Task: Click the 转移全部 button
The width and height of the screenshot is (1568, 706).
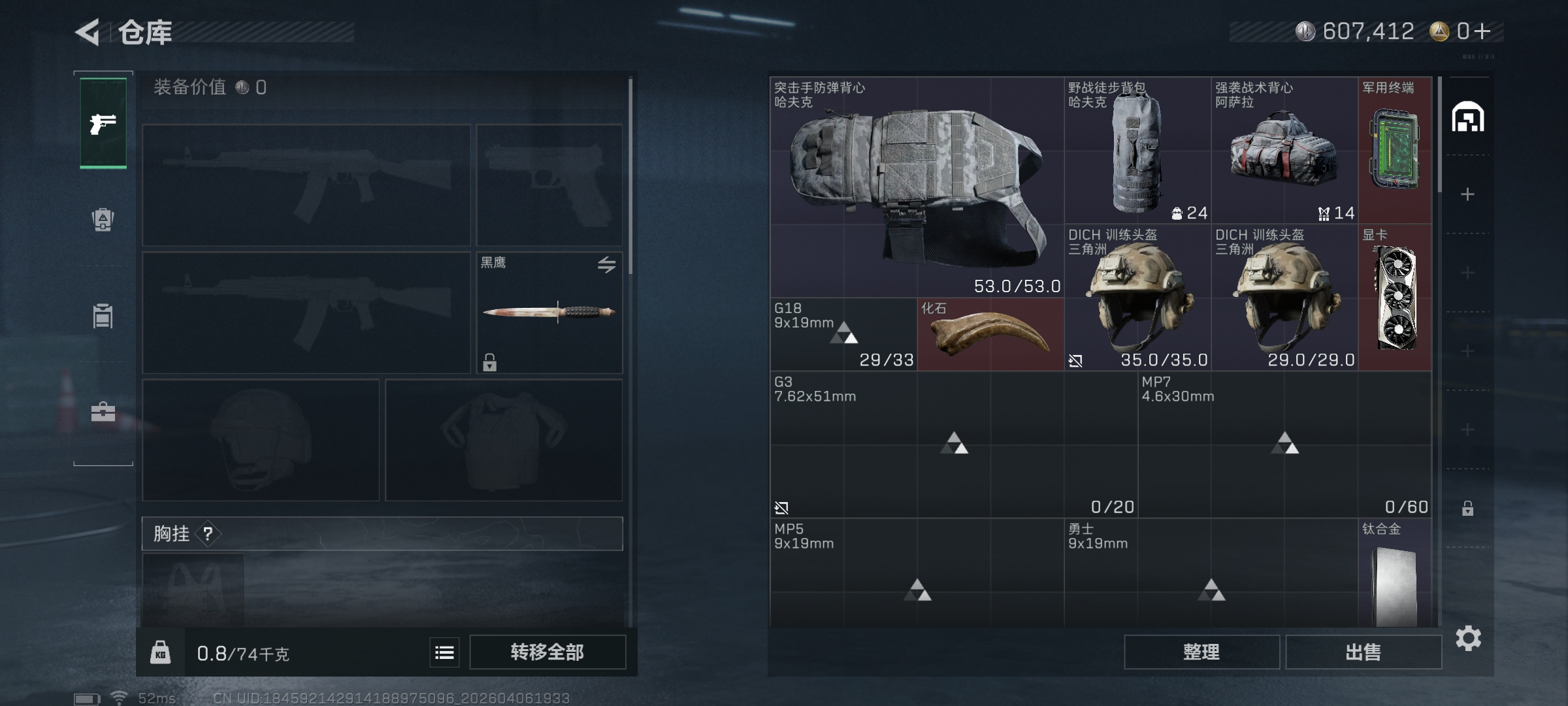Action: (547, 652)
